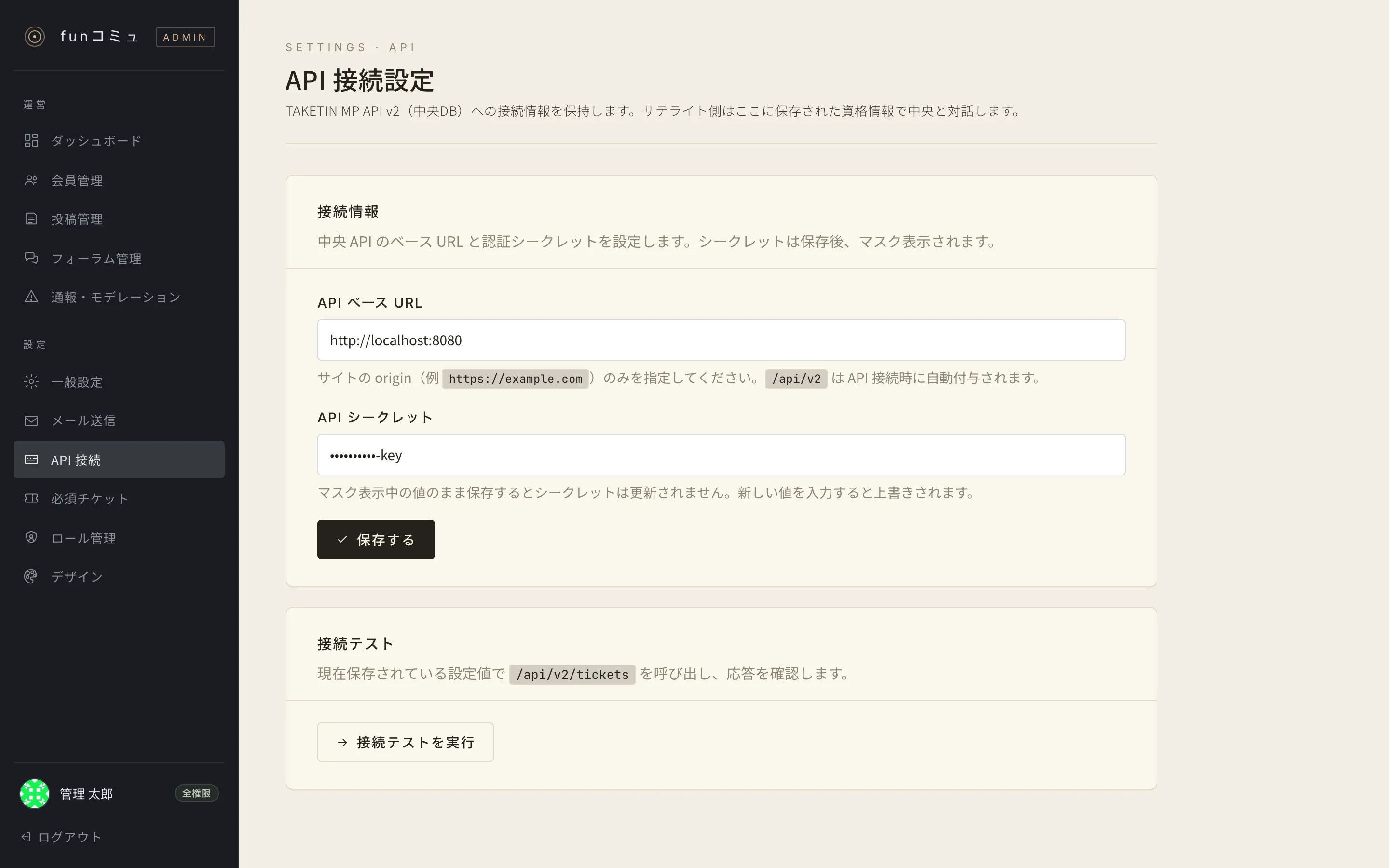
Task: Select フォーラム管理 in the navigation
Action: (x=119, y=258)
